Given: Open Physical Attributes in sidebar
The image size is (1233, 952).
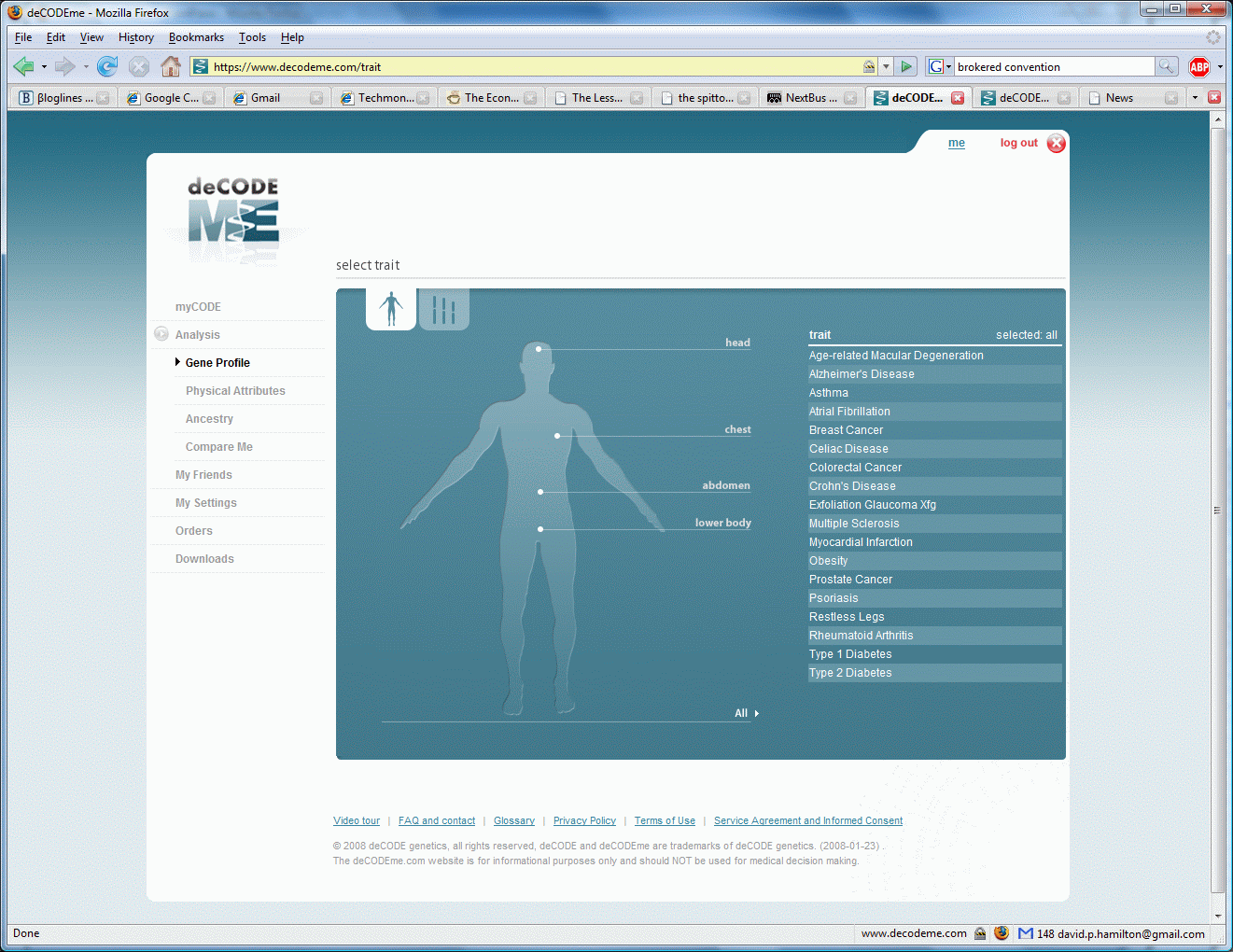Looking at the screenshot, I should pos(235,390).
